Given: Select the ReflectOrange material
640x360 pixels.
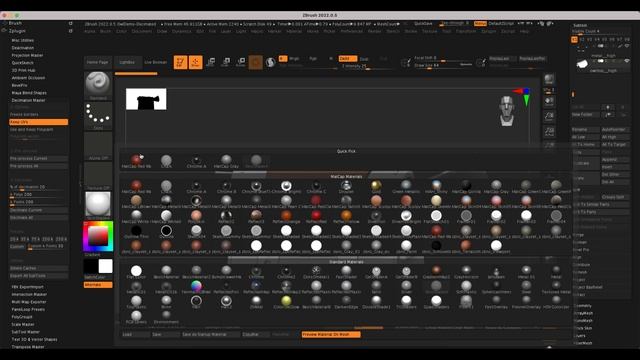Looking at the screenshot, I should point(286,216).
